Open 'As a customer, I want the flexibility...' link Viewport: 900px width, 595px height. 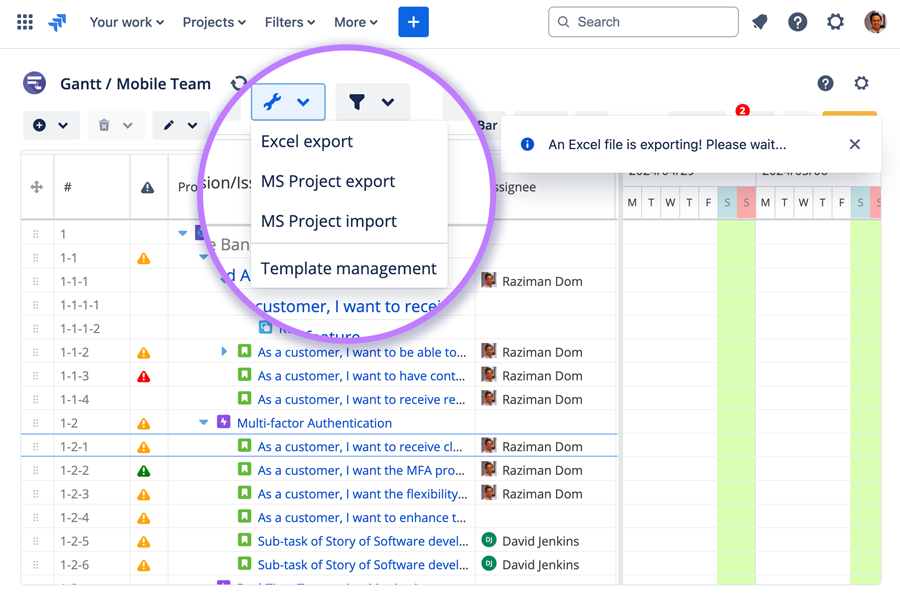tap(362, 494)
